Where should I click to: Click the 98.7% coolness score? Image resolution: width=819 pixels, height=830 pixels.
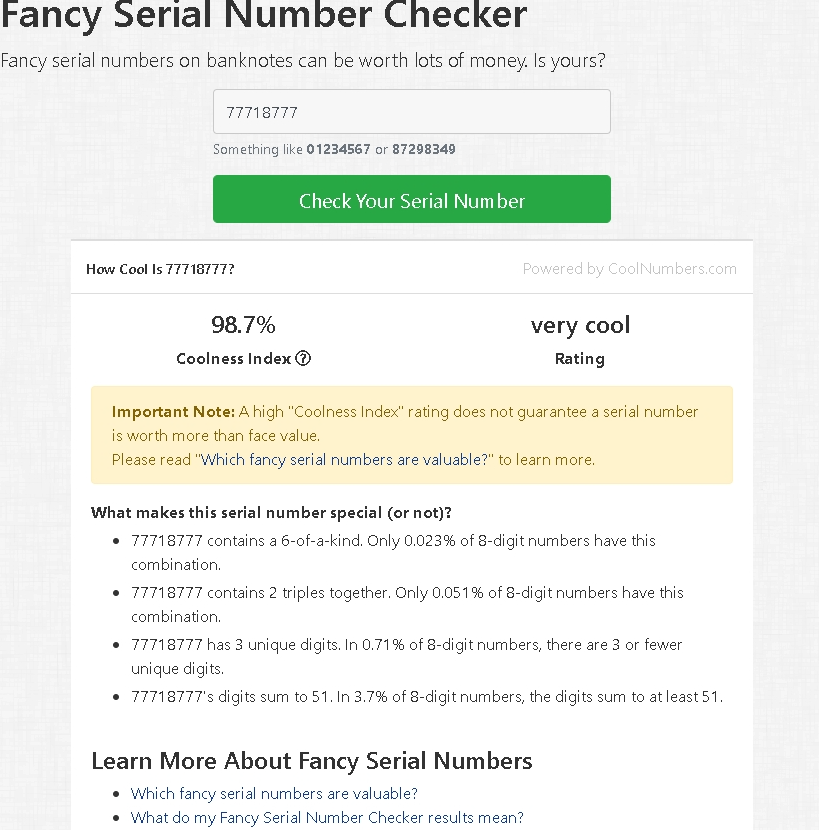tap(243, 325)
